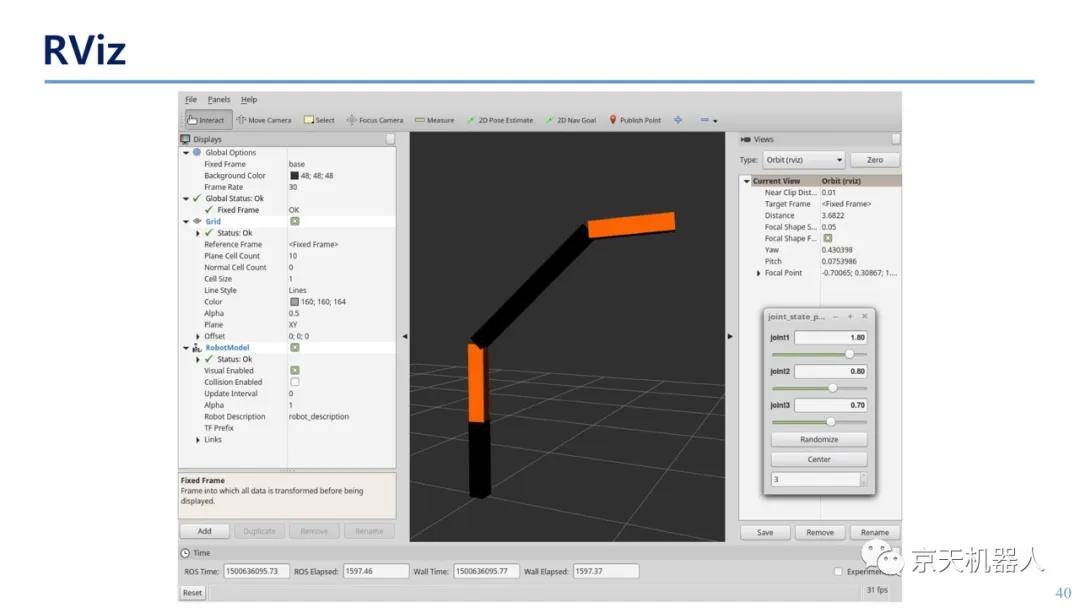The width and height of the screenshot is (1080, 608).
Task: Click the Views panel camera icon
Action: point(745,139)
